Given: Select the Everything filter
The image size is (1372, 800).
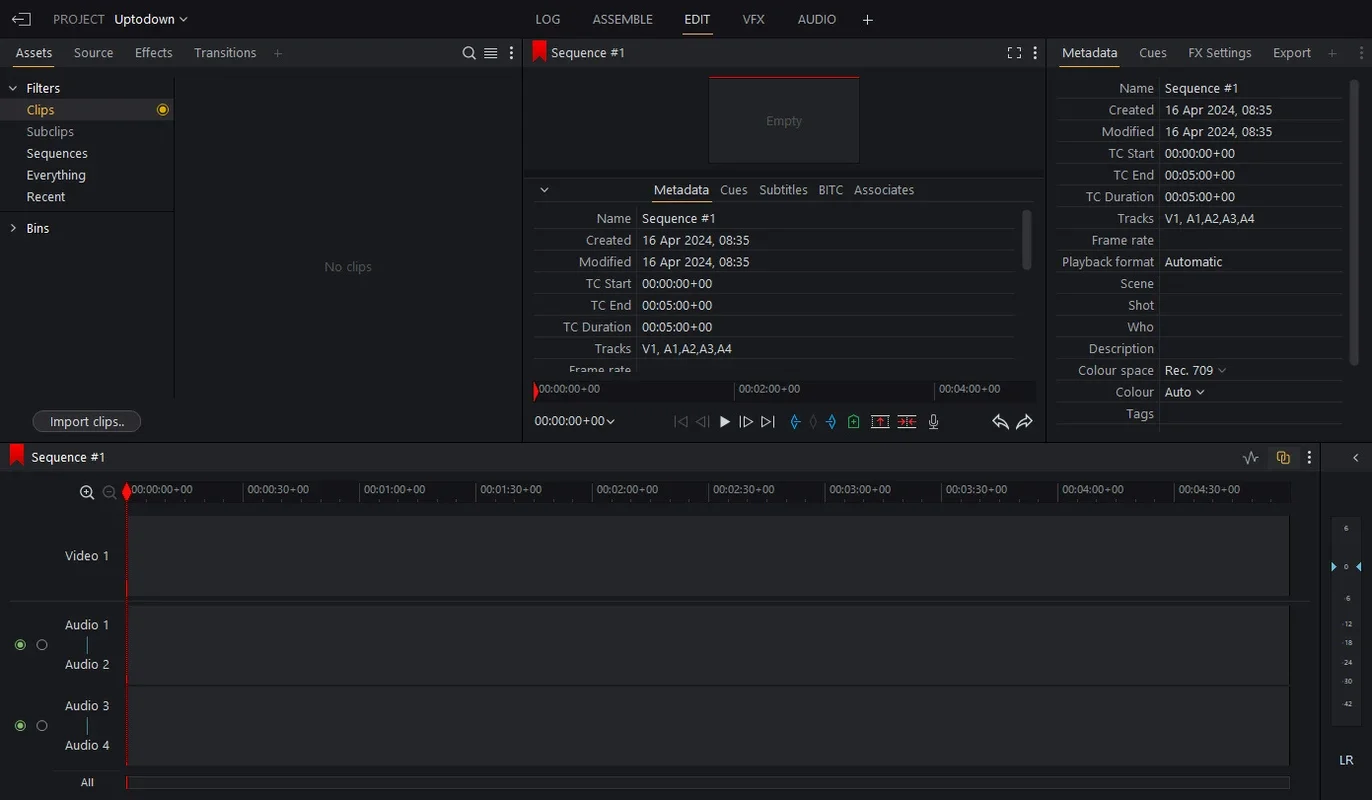Looking at the screenshot, I should (x=56, y=175).
